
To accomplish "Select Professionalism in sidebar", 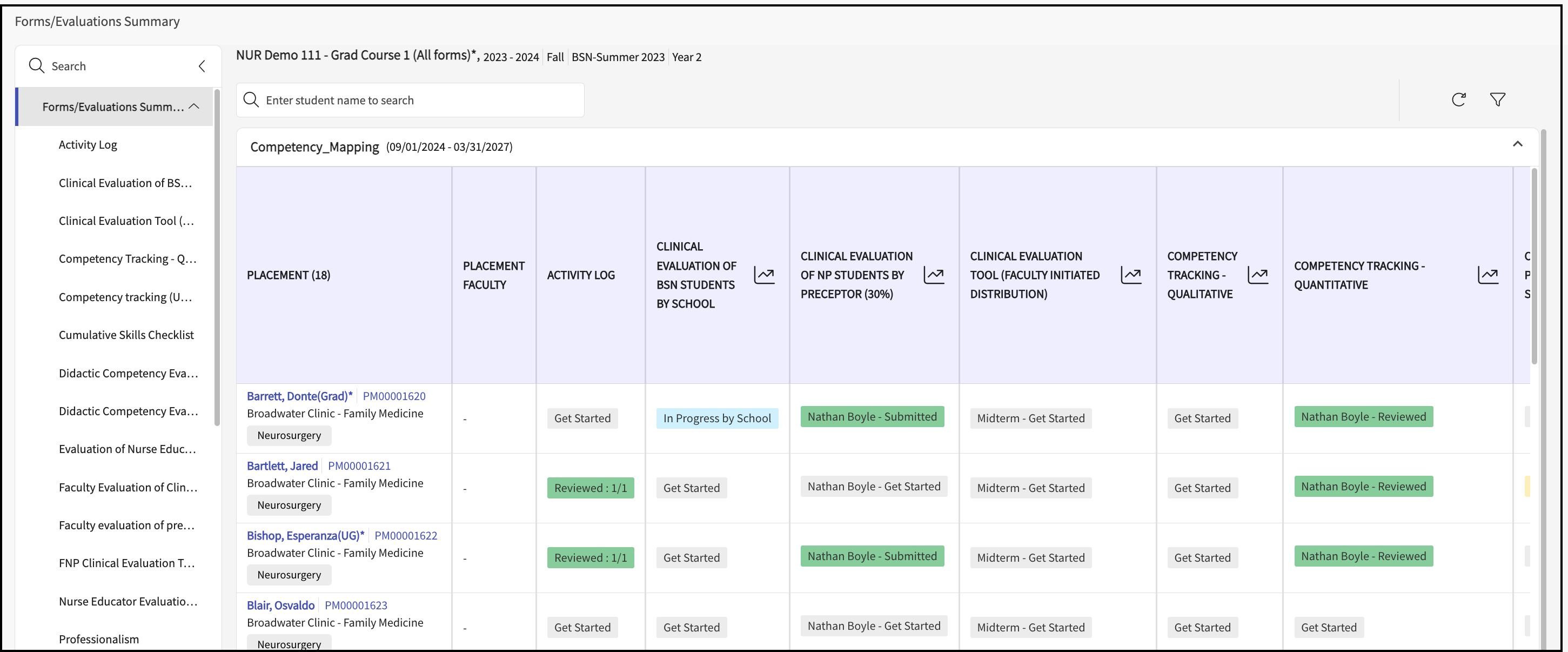I will [99, 638].
